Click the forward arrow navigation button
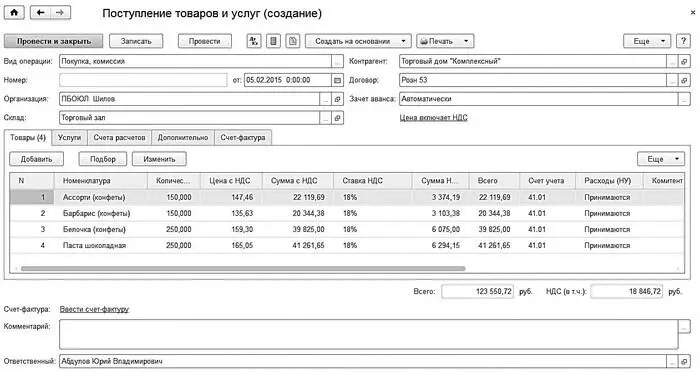700x372 pixels. coord(60,13)
